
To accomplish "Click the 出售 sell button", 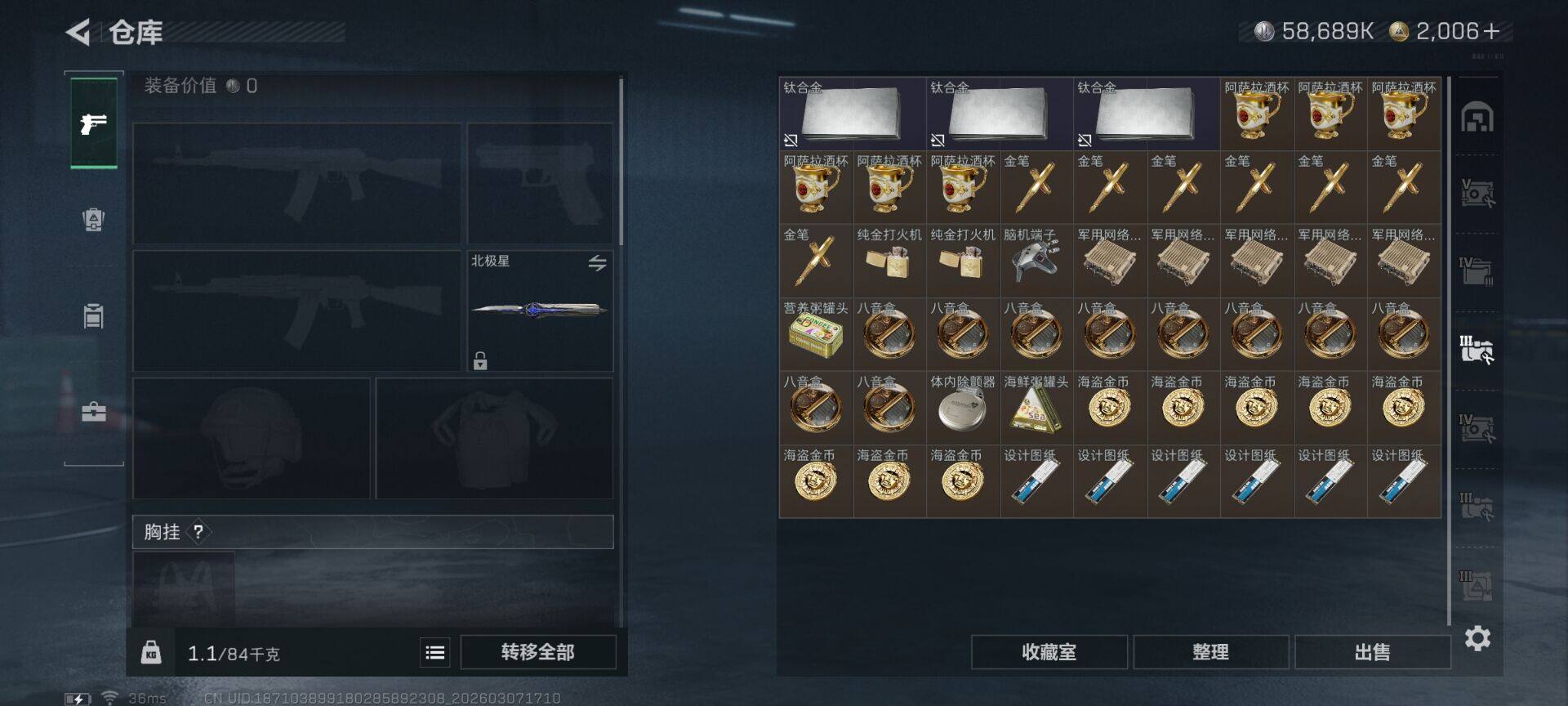I will [x=1372, y=652].
